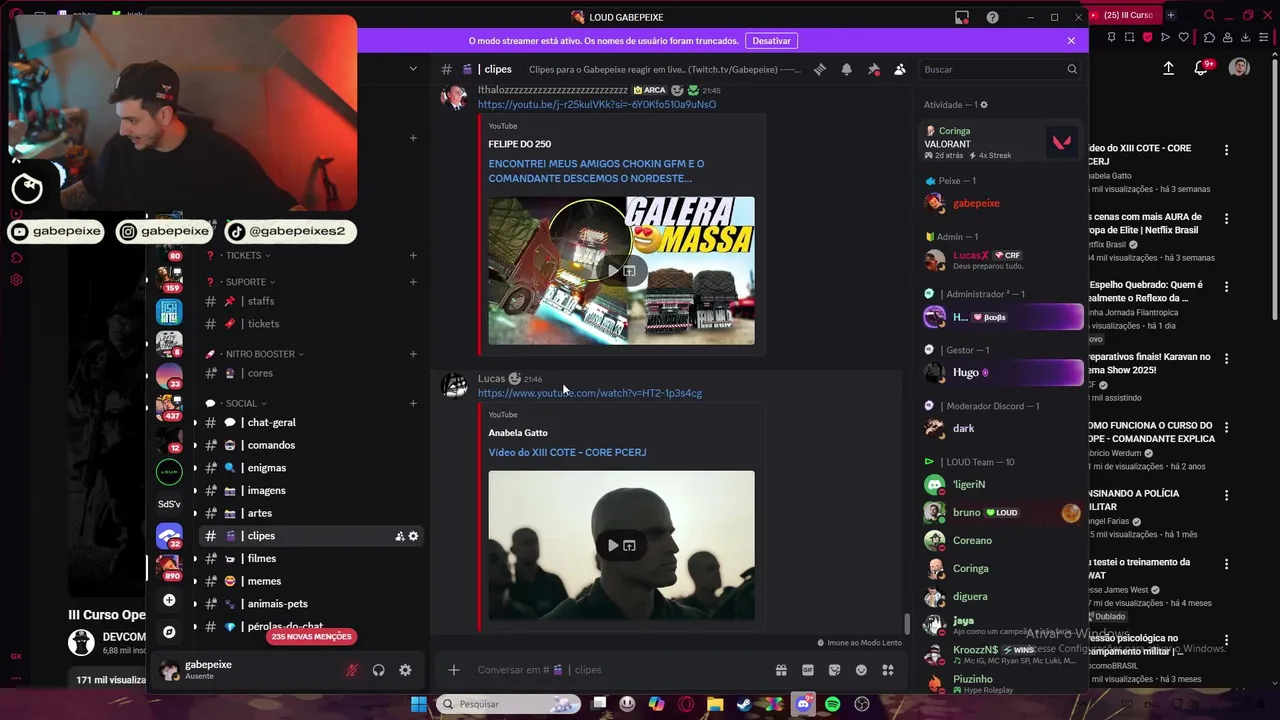The height and width of the screenshot is (720, 1280).
Task: Open the Threads icon in channel header
Action: (x=820, y=69)
